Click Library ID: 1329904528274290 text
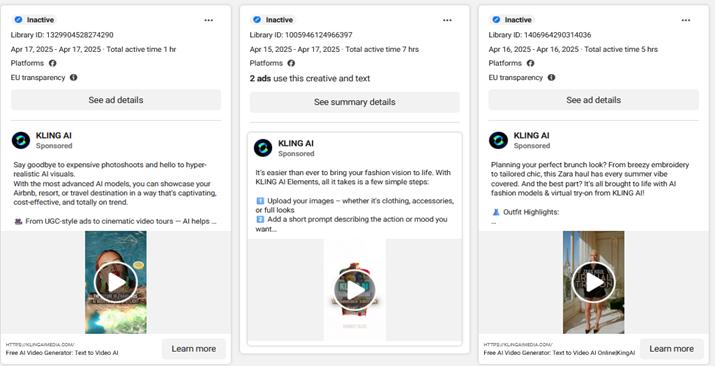 click(62, 35)
